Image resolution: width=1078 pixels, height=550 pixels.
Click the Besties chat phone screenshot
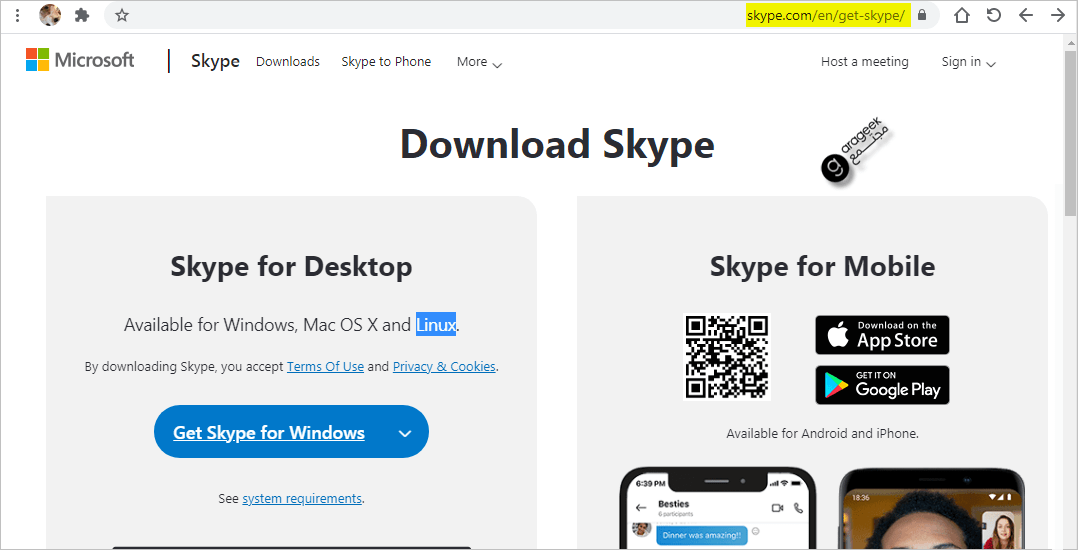(718, 508)
